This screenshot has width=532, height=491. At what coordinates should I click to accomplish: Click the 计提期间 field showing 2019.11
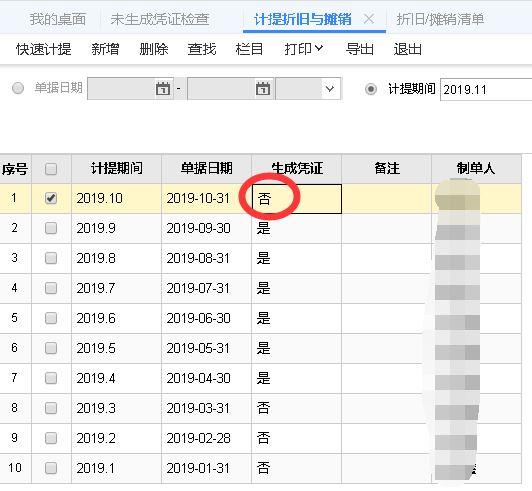486,89
